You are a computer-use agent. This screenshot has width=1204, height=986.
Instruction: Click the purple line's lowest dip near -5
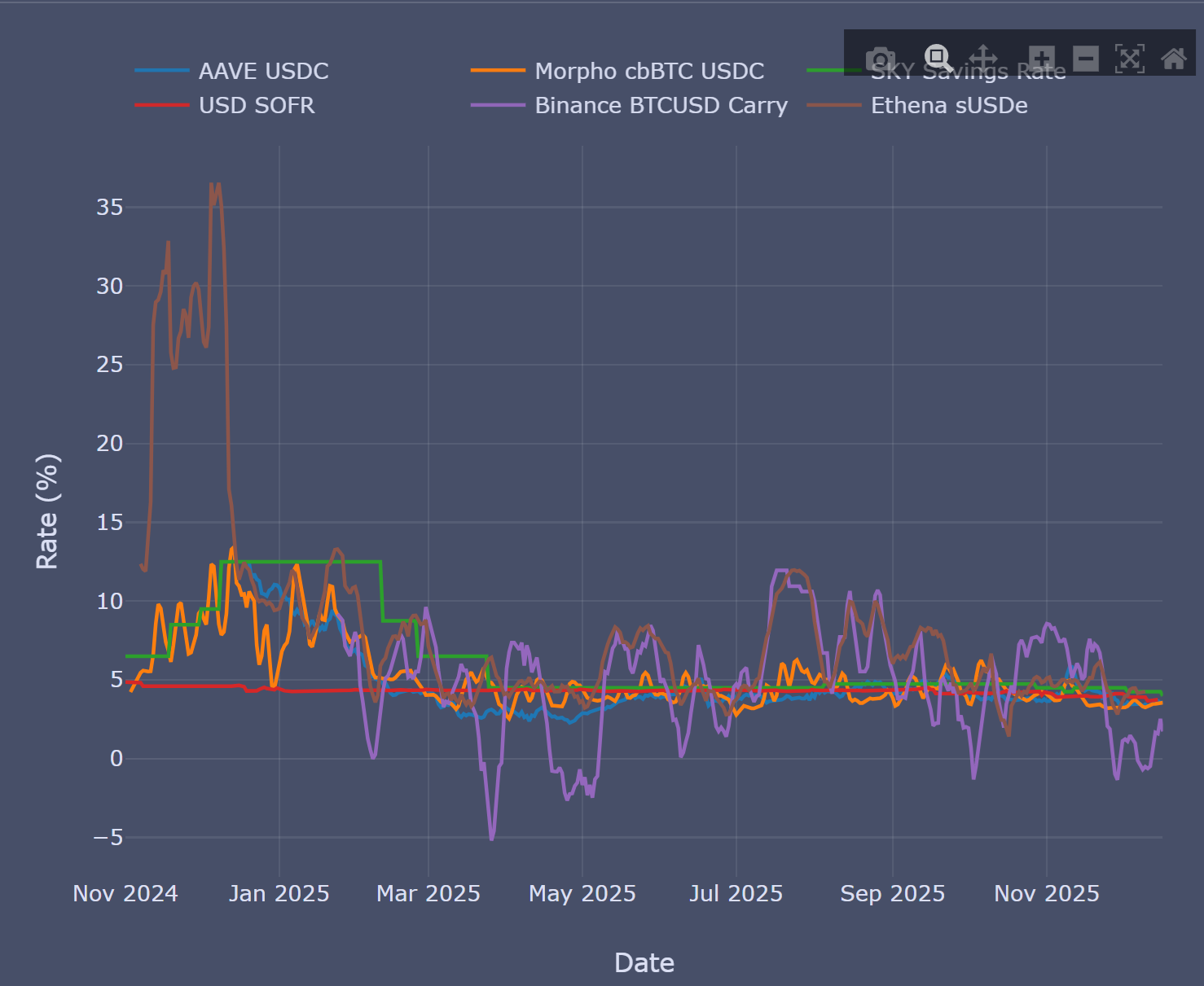pyautogui.click(x=491, y=839)
